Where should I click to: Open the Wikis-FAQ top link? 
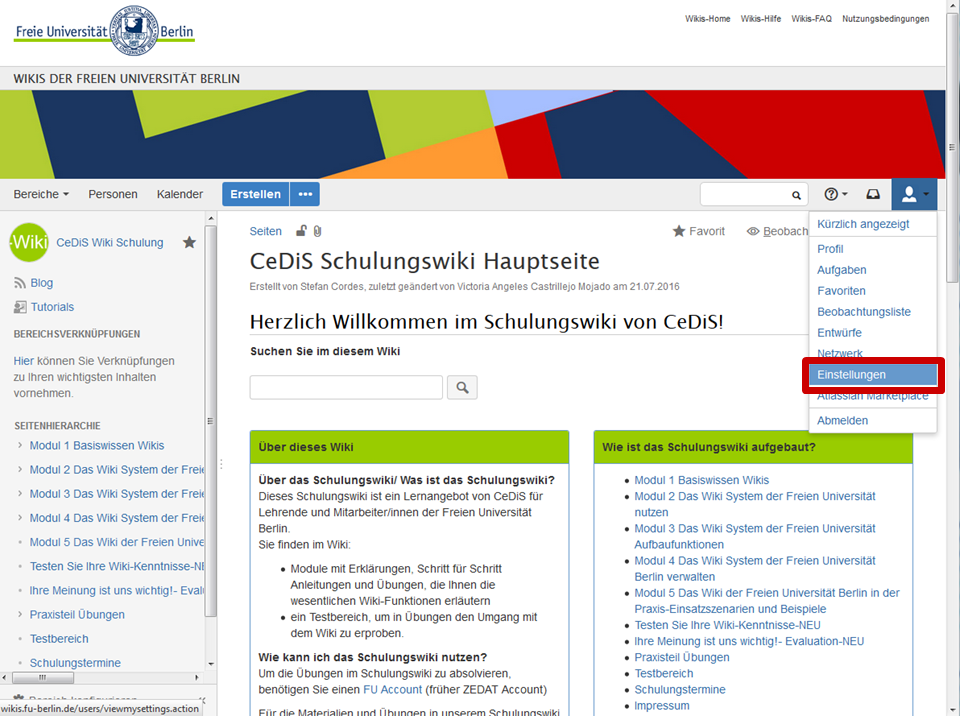(x=811, y=19)
